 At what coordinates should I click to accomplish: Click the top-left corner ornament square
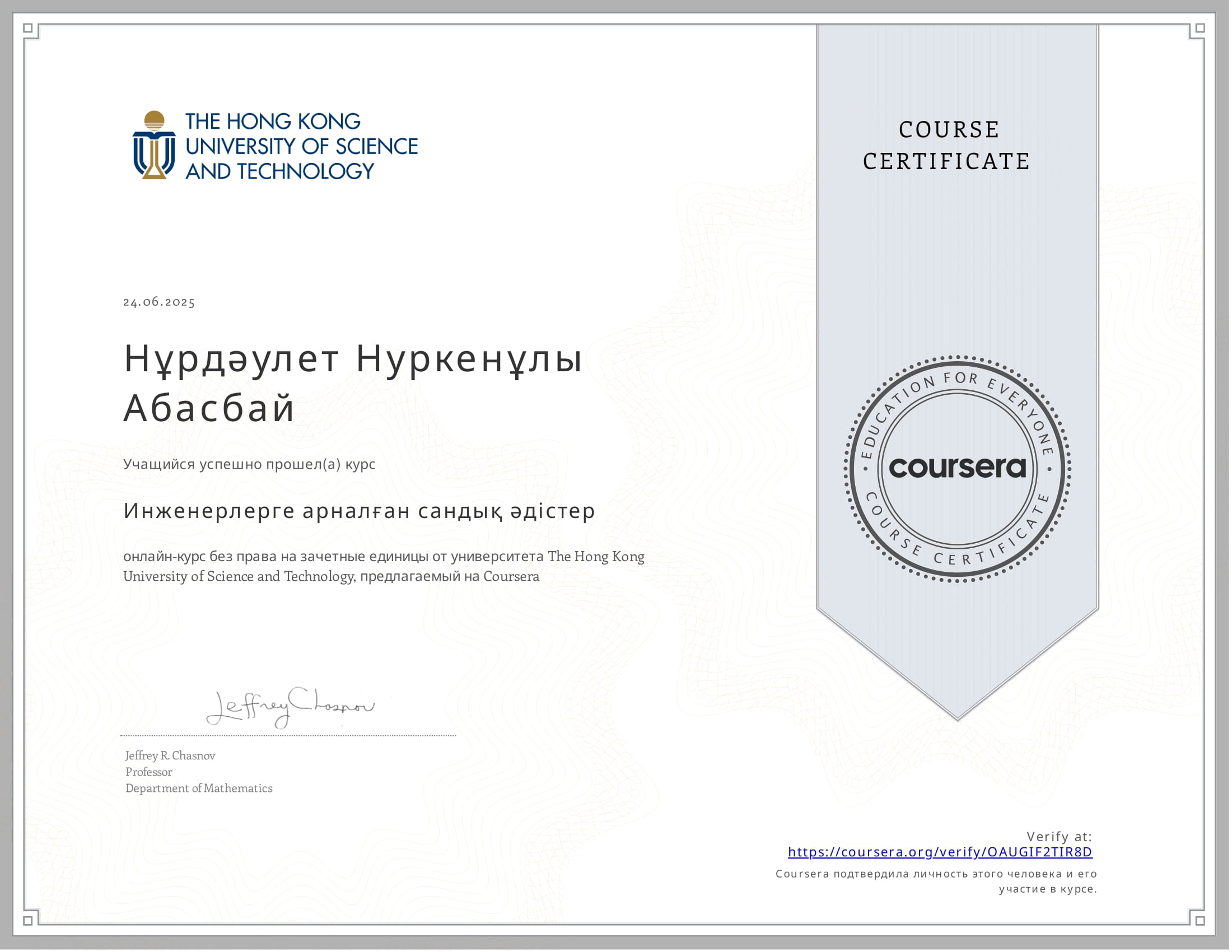click(x=28, y=28)
